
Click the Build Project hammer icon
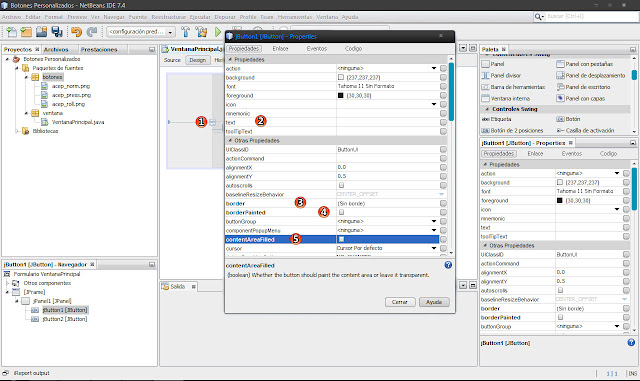click(x=186, y=31)
